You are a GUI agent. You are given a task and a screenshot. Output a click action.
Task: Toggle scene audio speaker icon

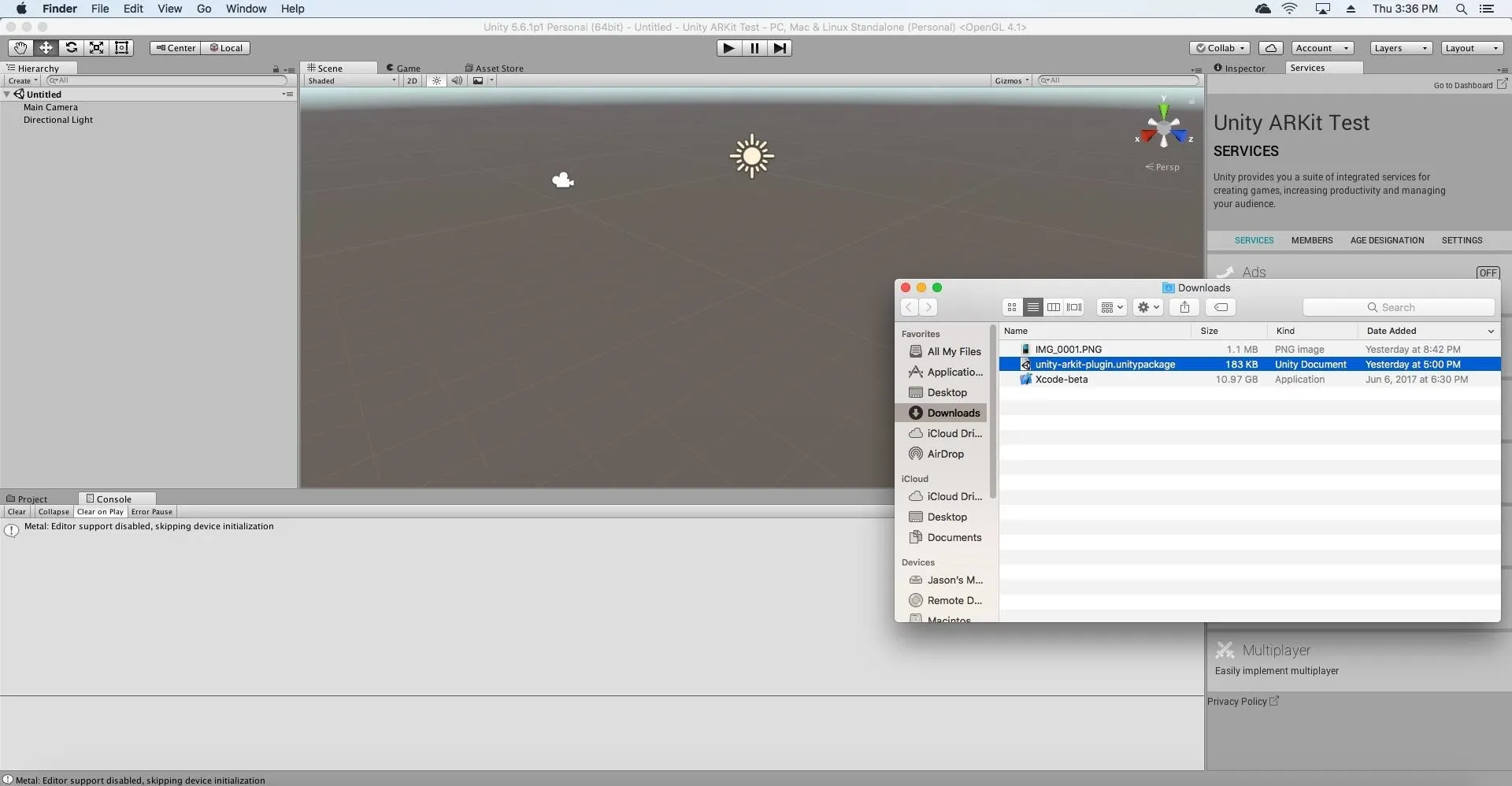coord(457,81)
